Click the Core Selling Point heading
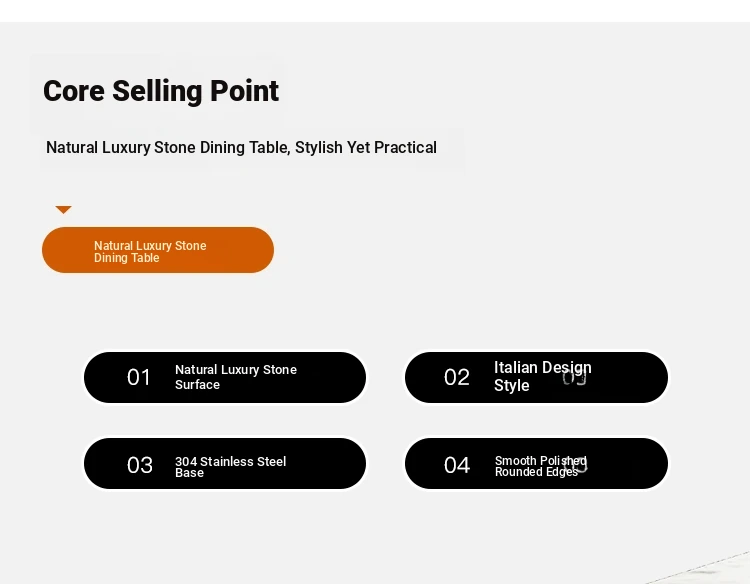The width and height of the screenshot is (750, 584). 161,91
